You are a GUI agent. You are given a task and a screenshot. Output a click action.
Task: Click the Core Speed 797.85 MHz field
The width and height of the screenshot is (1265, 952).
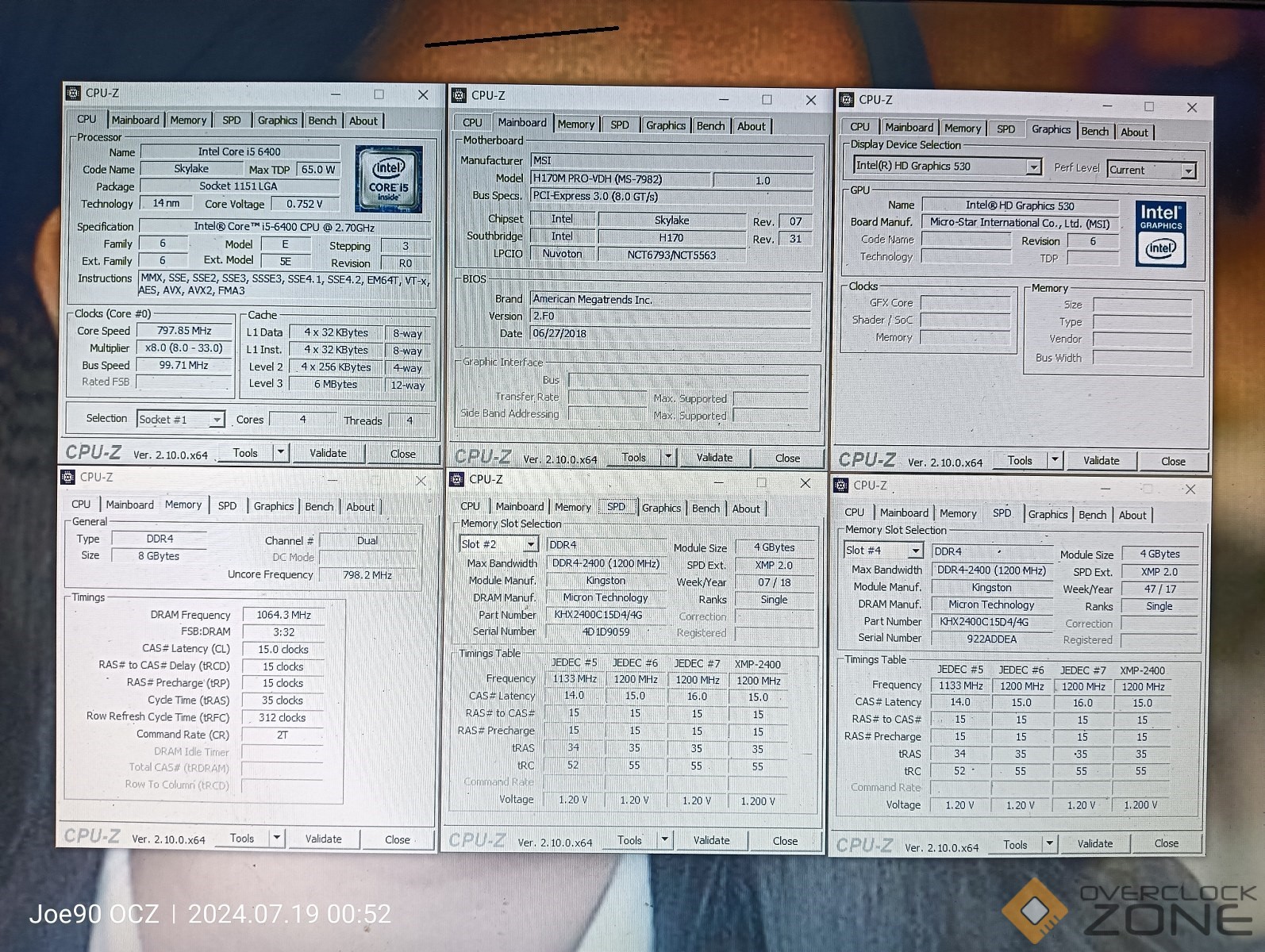click(184, 330)
